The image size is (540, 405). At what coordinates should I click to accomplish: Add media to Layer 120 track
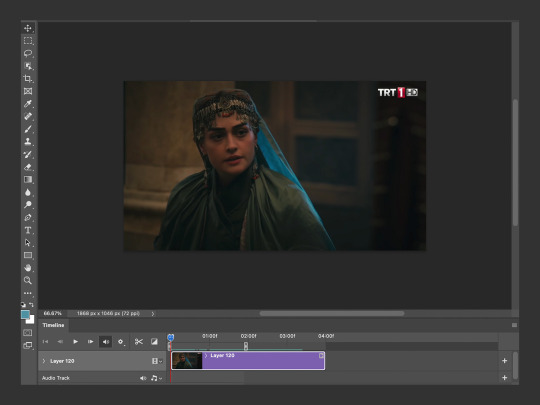pyautogui.click(x=505, y=361)
